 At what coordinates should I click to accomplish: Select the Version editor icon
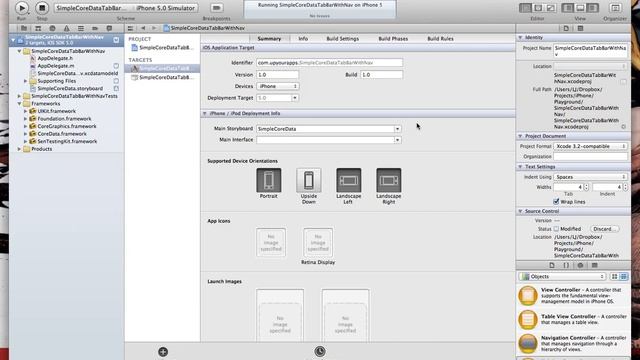coord(551,8)
